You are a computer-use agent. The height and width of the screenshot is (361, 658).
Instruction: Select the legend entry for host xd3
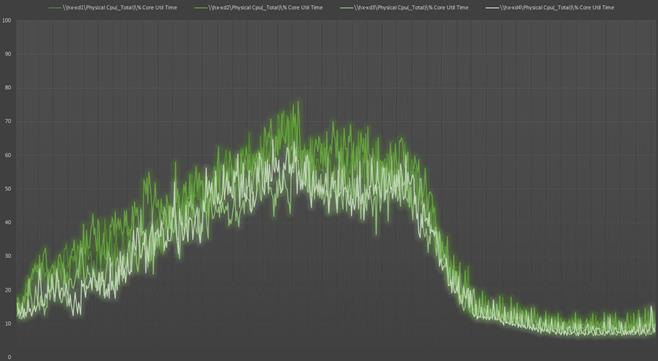tap(404, 8)
